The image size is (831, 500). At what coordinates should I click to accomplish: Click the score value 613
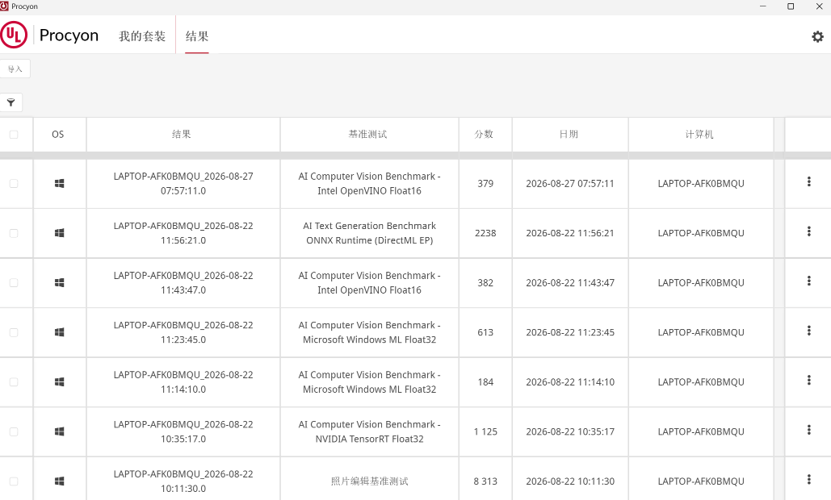point(485,332)
